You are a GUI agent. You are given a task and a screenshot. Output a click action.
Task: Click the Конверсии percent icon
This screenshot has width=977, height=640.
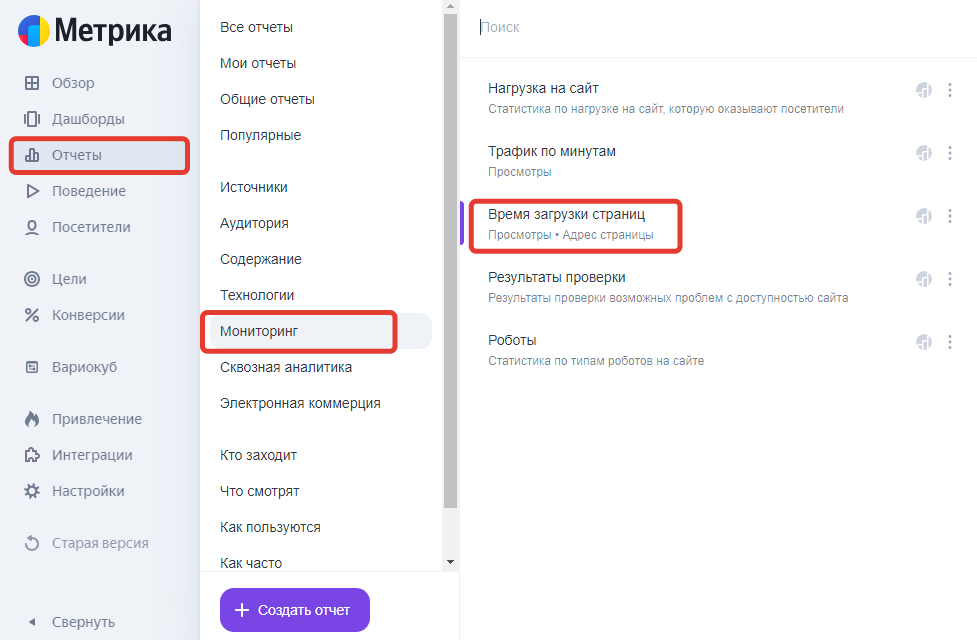tap(32, 315)
